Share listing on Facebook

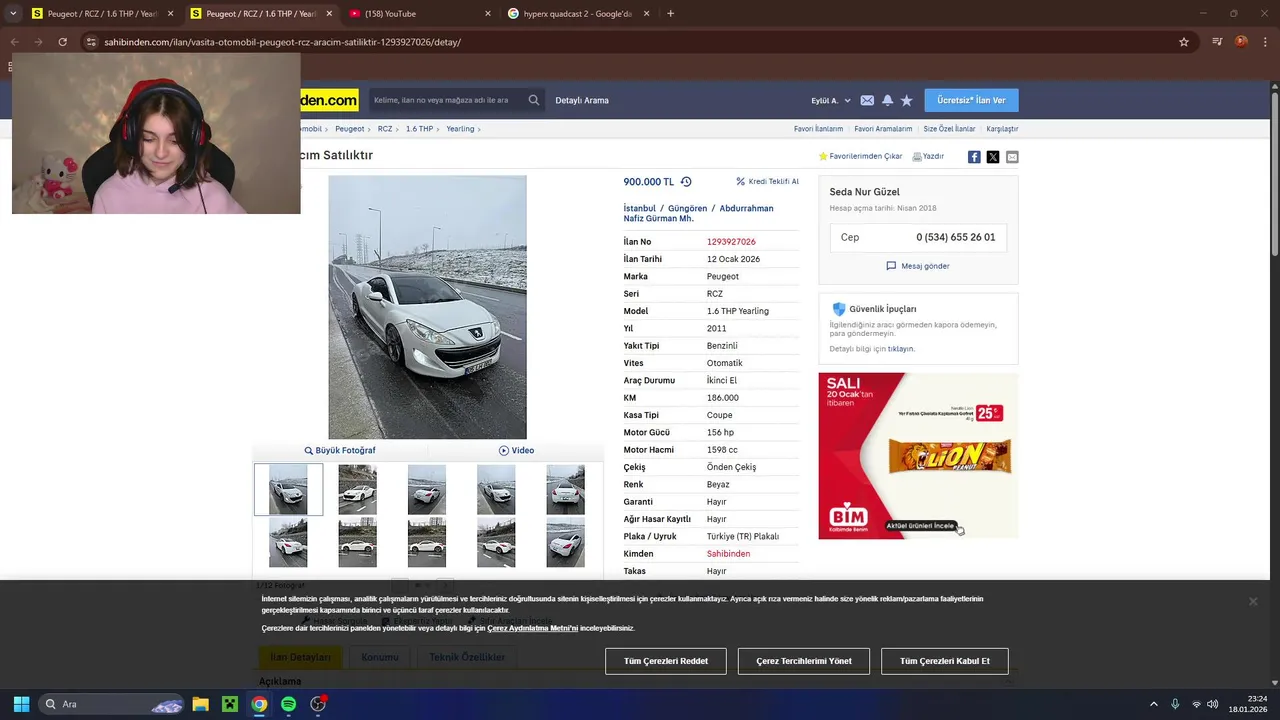[x=974, y=157]
